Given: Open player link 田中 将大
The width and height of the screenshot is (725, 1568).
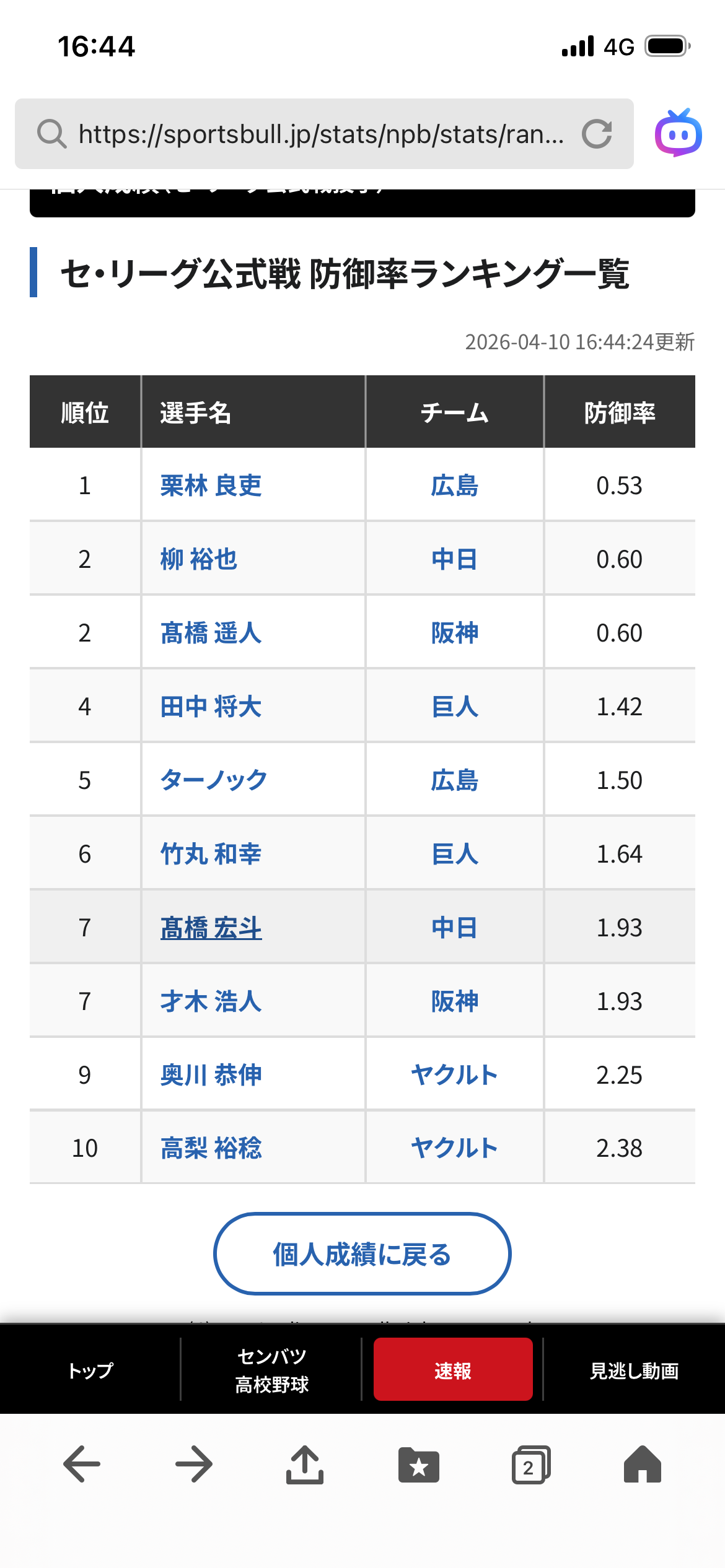Looking at the screenshot, I should click(211, 707).
